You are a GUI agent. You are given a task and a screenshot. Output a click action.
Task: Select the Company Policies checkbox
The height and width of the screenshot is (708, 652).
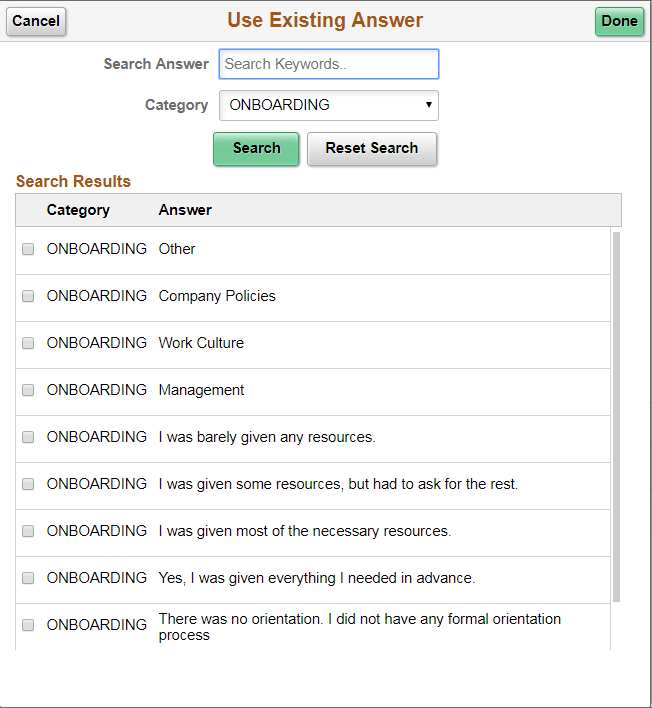[28, 296]
